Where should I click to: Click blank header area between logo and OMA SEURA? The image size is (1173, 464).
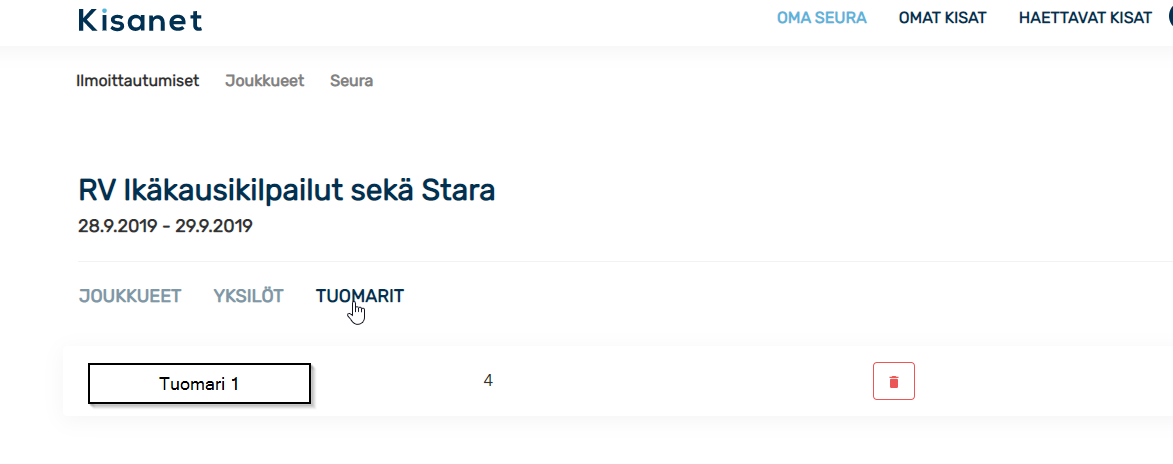tap(486, 20)
